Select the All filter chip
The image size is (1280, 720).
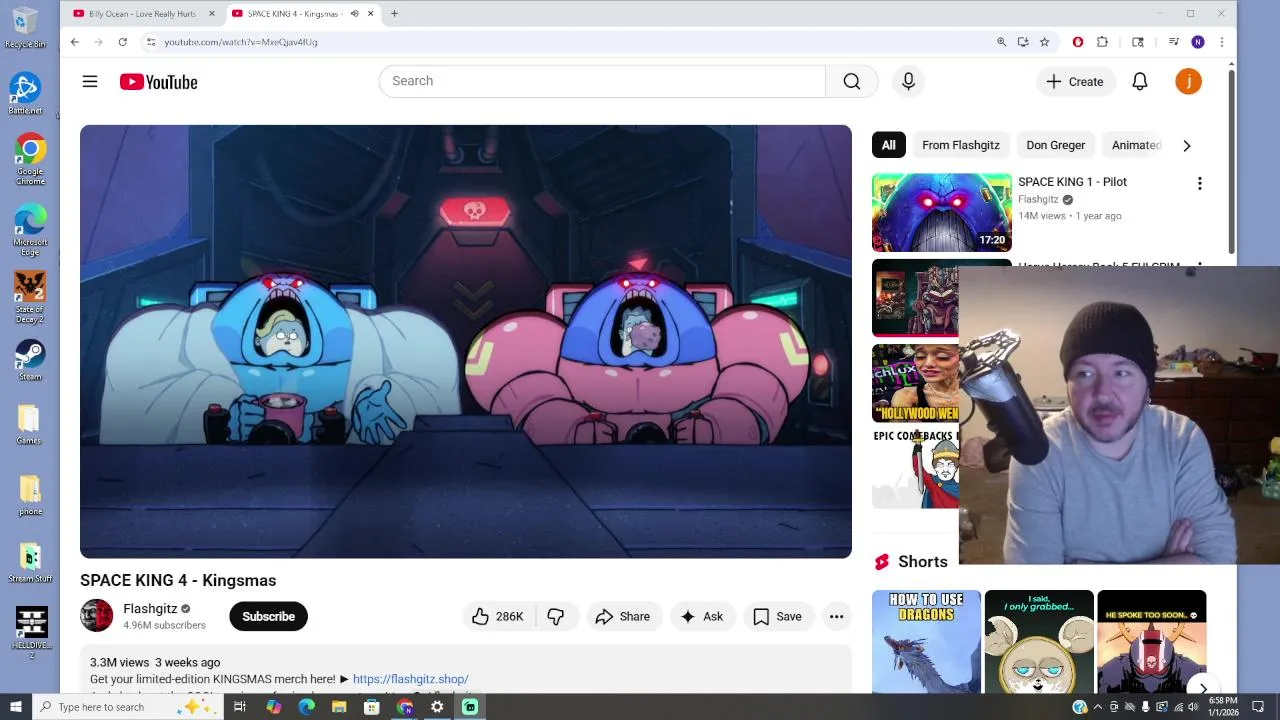[x=888, y=145]
